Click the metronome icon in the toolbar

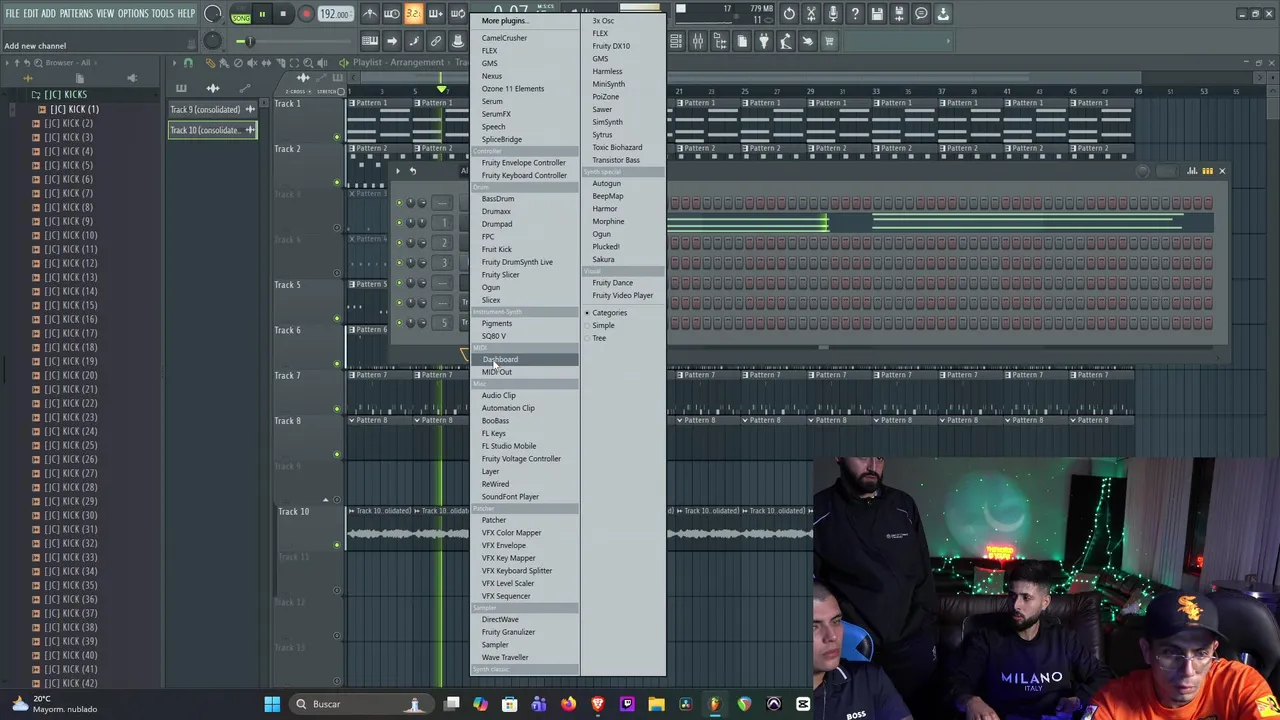click(x=370, y=14)
